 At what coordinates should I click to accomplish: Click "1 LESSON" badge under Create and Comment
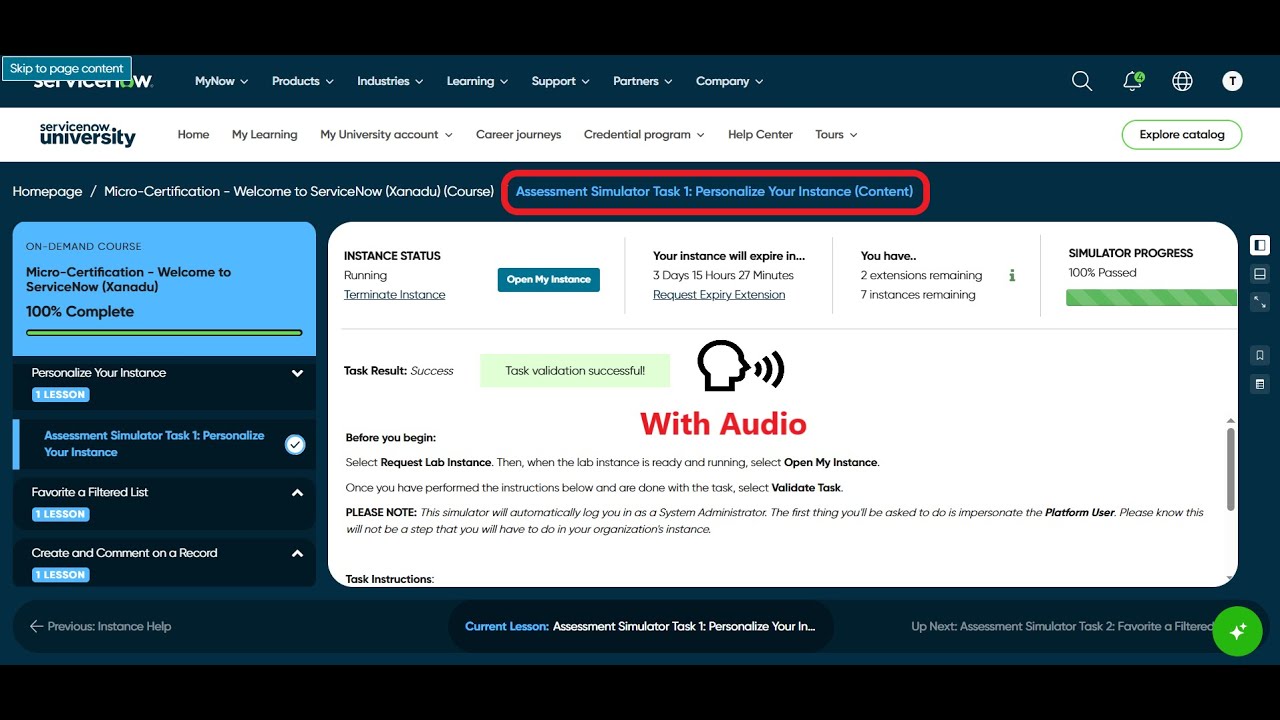[x=61, y=575]
